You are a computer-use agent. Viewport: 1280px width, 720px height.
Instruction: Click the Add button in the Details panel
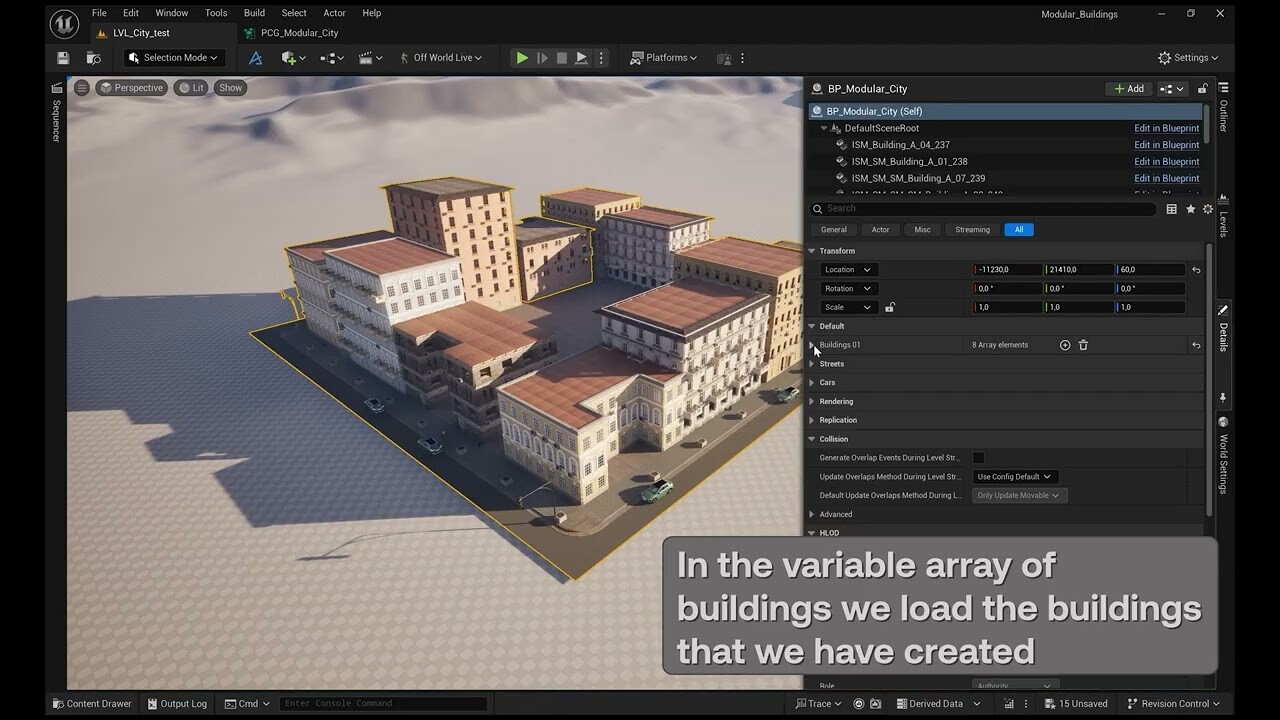(1128, 88)
